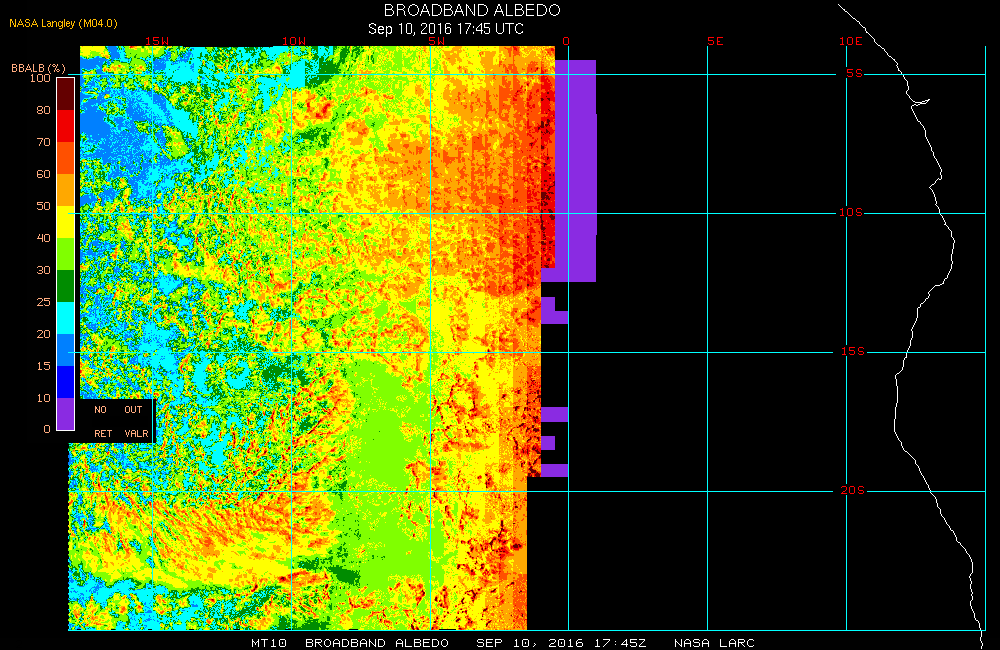
Task: Click the 10S latitude label
Action: coord(851,212)
